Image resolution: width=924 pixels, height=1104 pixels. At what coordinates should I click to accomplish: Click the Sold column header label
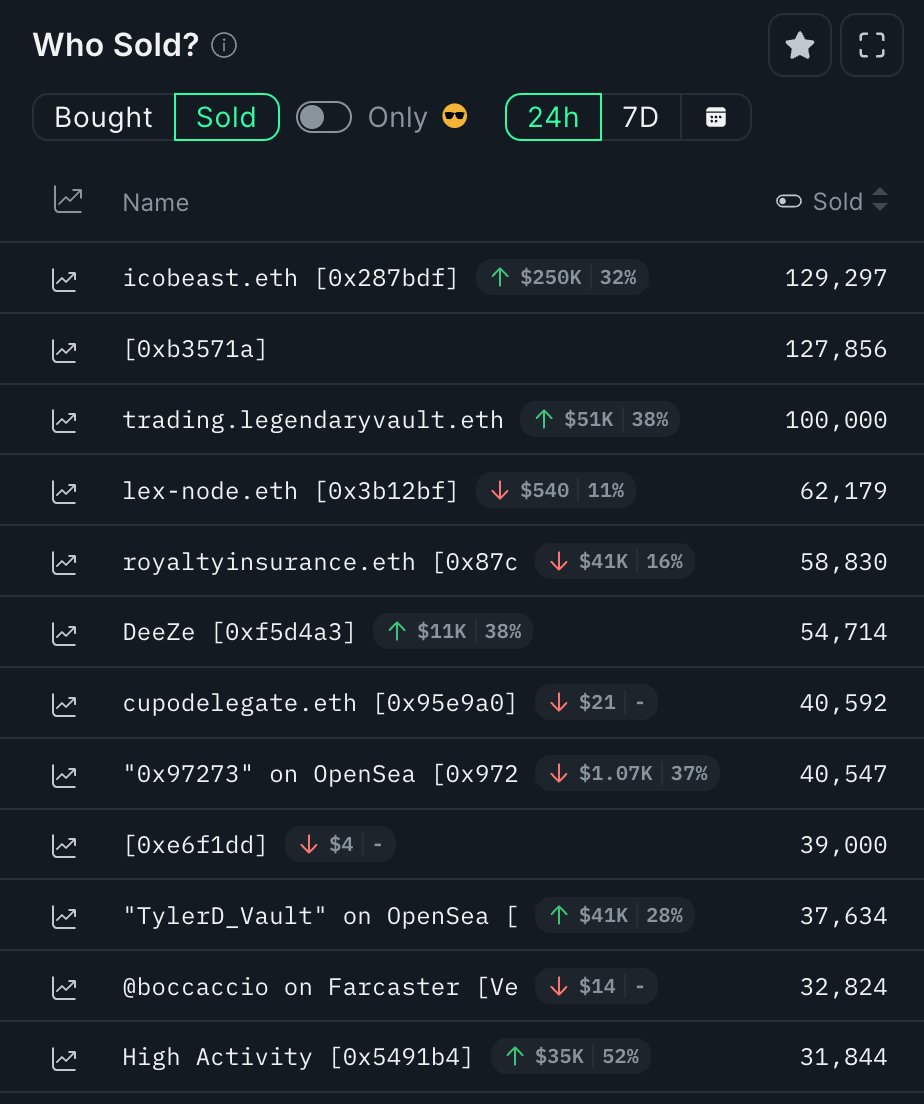point(837,202)
